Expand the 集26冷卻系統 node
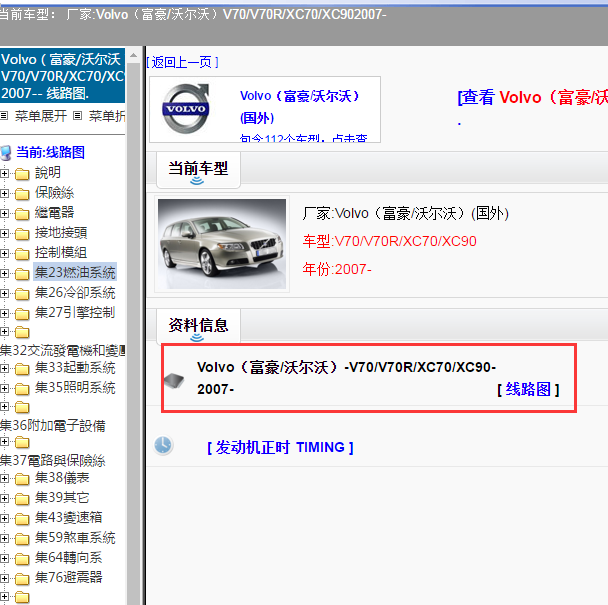Screen dimensions: 608x605 [4, 294]
